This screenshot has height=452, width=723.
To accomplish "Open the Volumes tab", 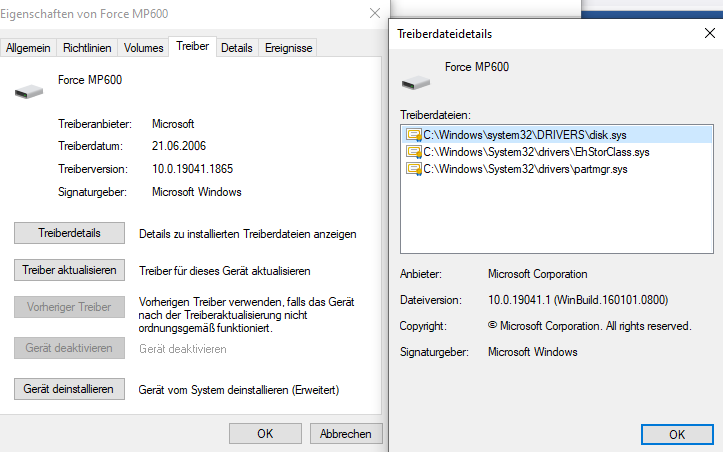I will click(x=143, y=48).
